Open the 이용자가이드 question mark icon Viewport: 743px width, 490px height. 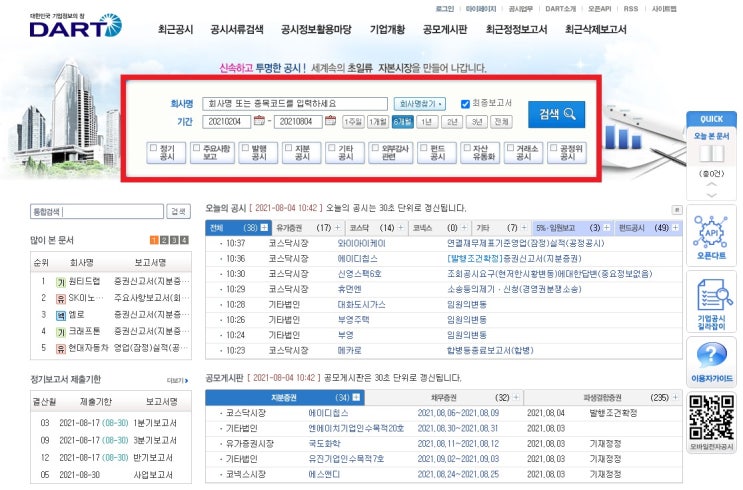[x=711, y=355]
